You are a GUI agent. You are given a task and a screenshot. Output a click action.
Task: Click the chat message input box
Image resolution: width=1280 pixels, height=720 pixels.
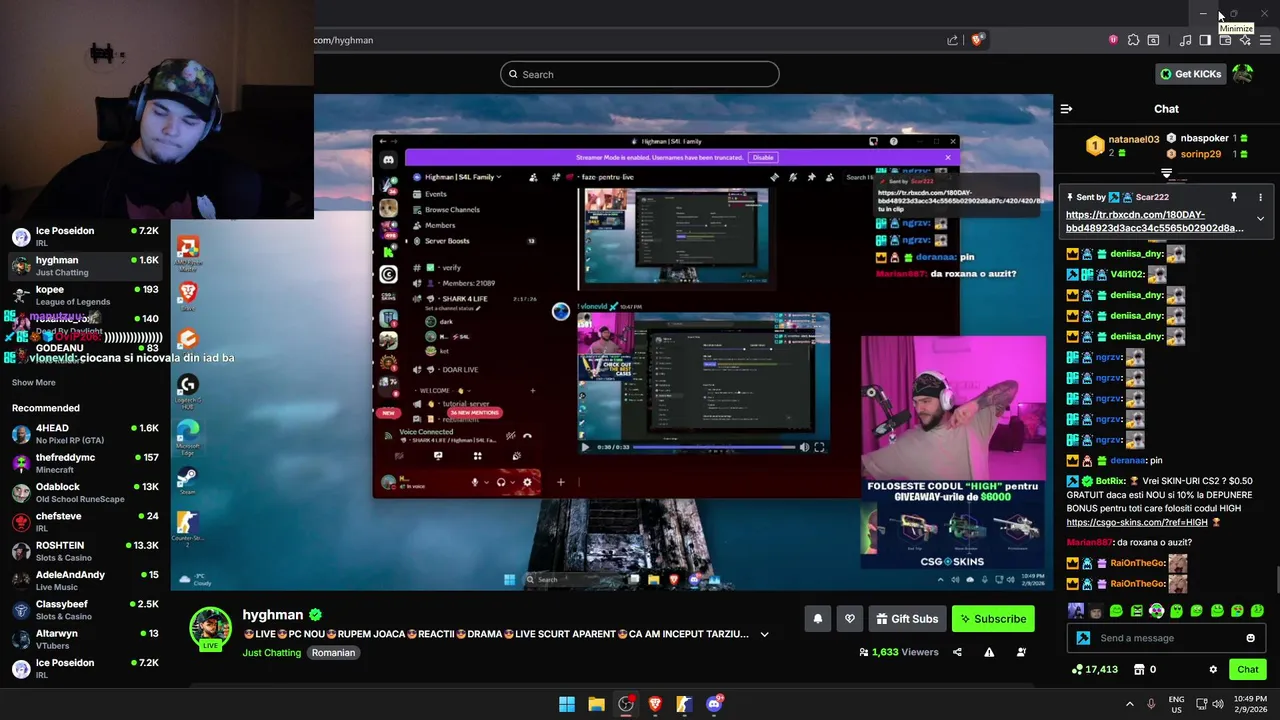pos(1168,638)
